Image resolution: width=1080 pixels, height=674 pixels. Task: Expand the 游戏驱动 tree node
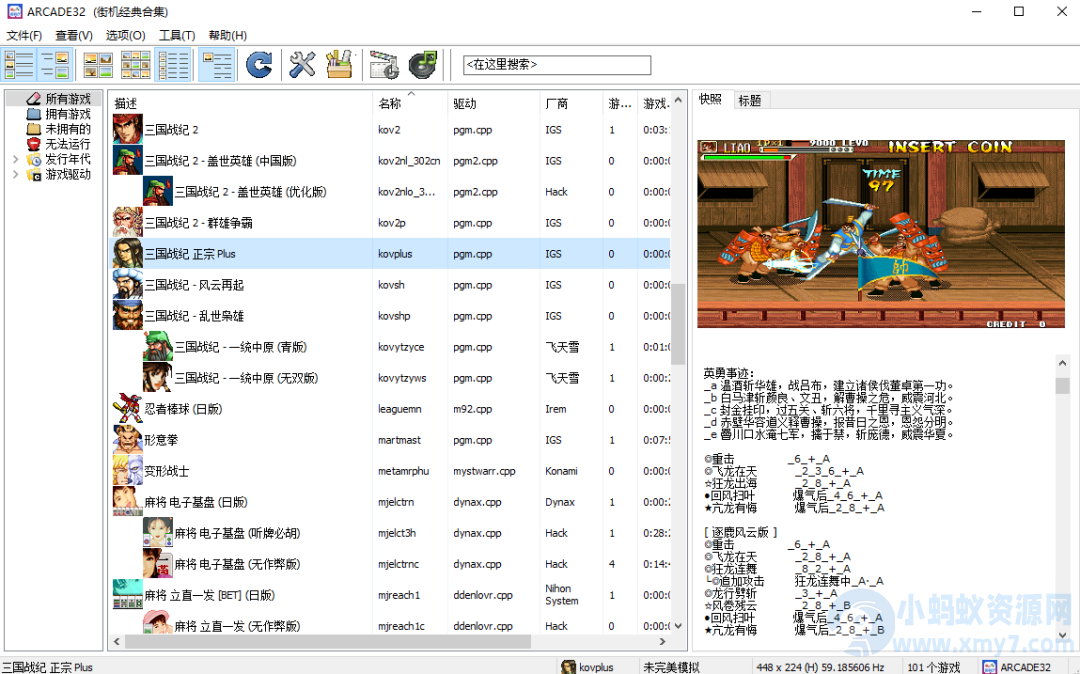[15, 174]
